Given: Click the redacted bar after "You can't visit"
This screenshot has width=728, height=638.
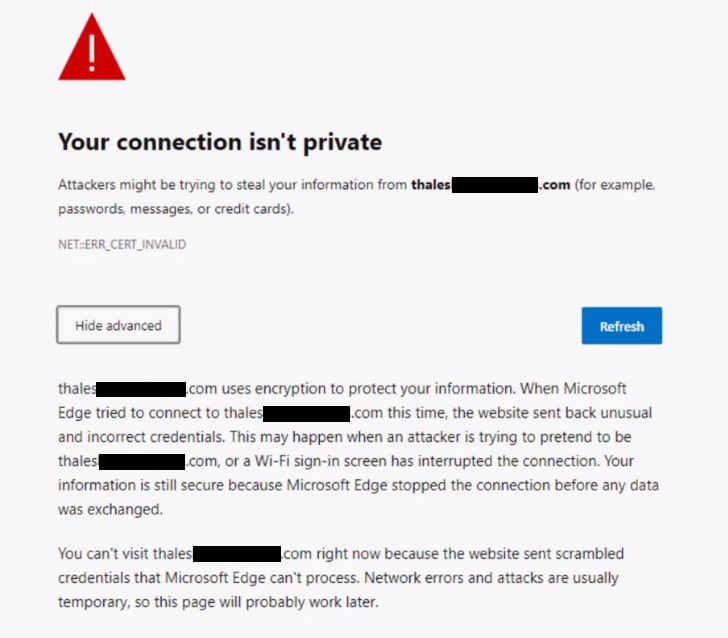Looking at the screenshot, I should pos(237,553).
